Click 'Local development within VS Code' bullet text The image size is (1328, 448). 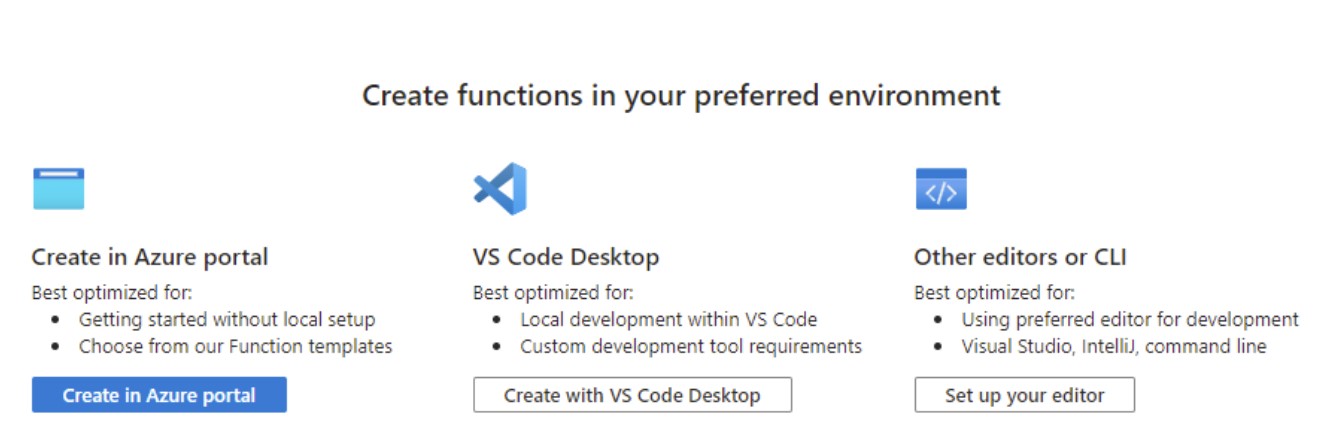click(668, 320)
